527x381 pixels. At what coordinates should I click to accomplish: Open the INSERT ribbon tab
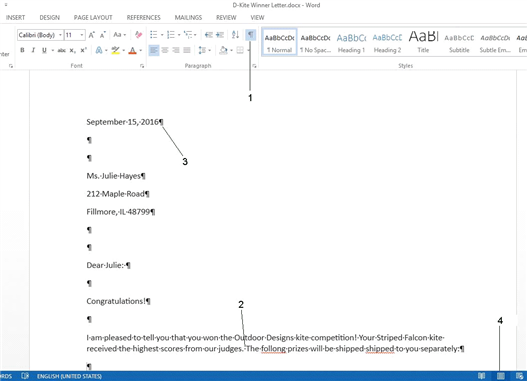15,17
